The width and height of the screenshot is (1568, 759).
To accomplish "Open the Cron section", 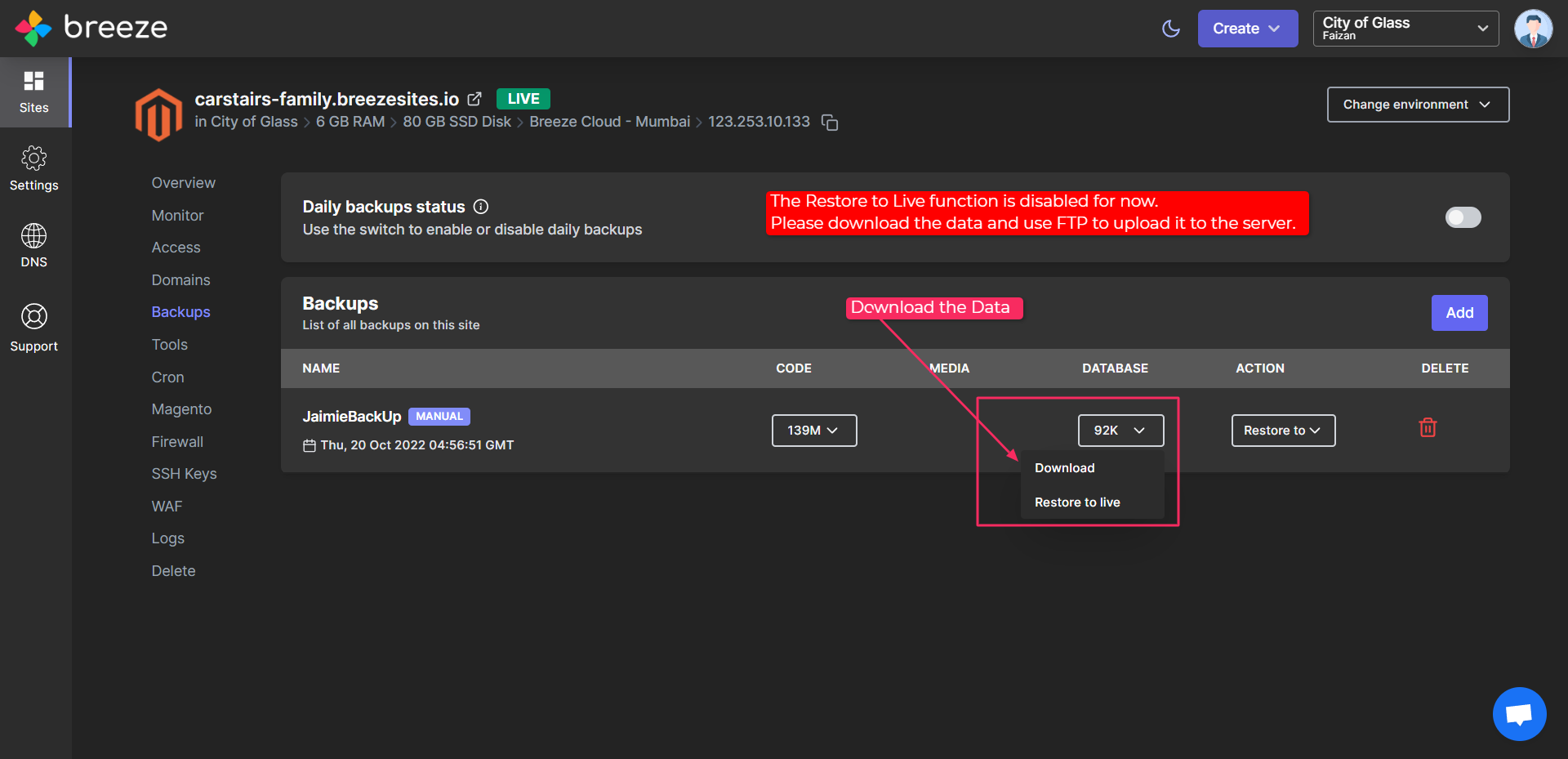I will (x=167, y=377).
